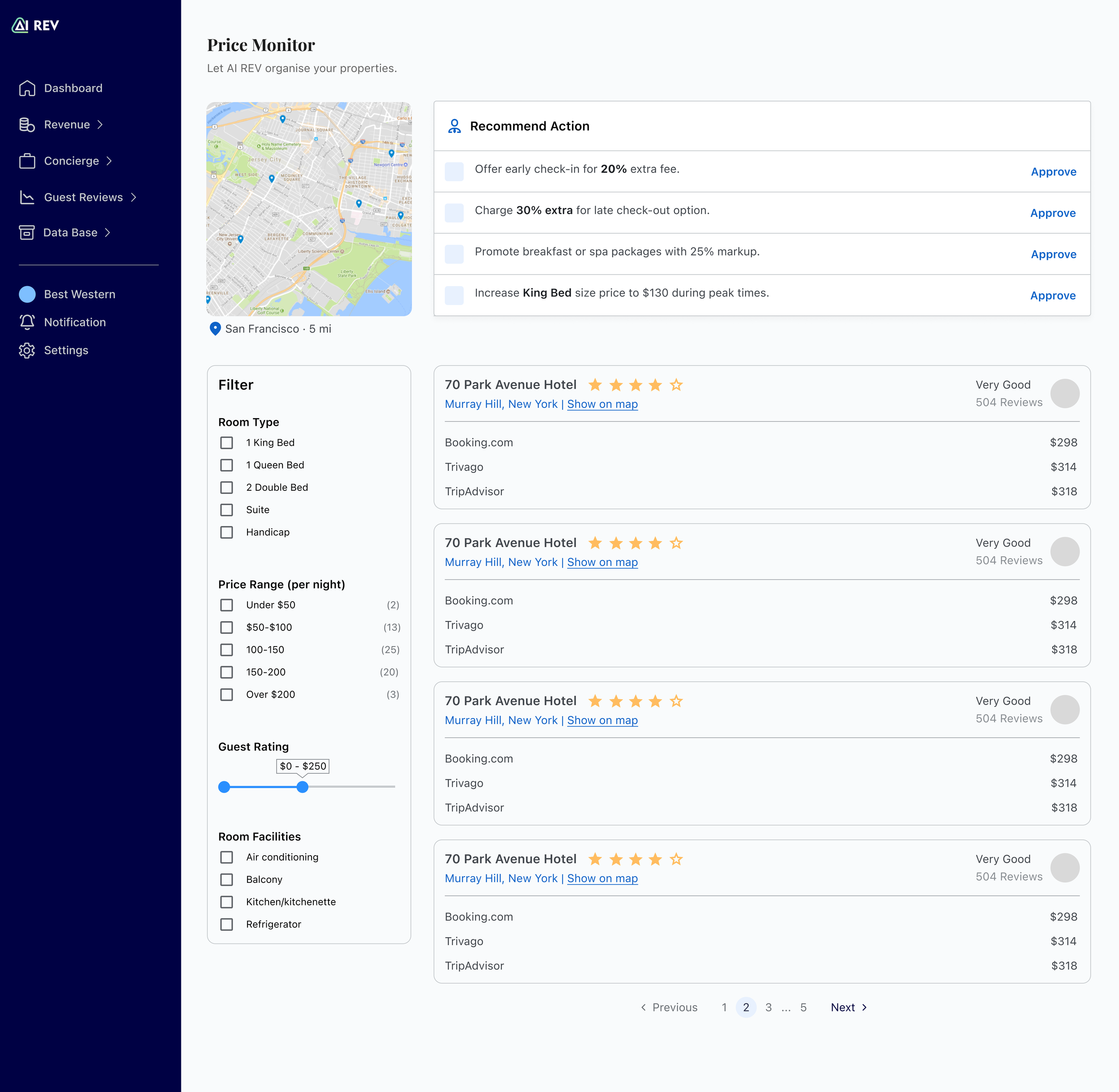The height and width of the screenshot is (1092, 1119).
Task: Click the Data Base archive icon
Action: click(x=26, y=232)
